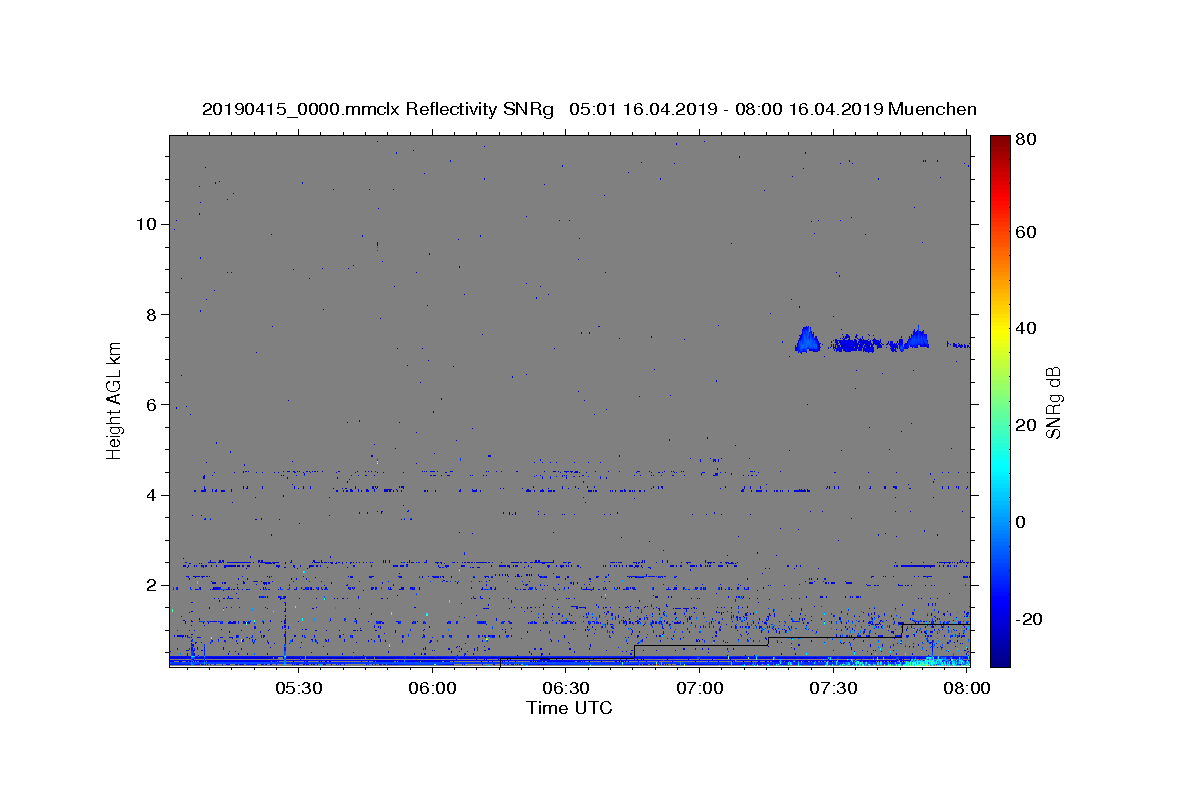Image resolution: width=1200 pixels, height=800 pixels.
Task: Click the colorbar value 0
Action: coord(1021,522)
